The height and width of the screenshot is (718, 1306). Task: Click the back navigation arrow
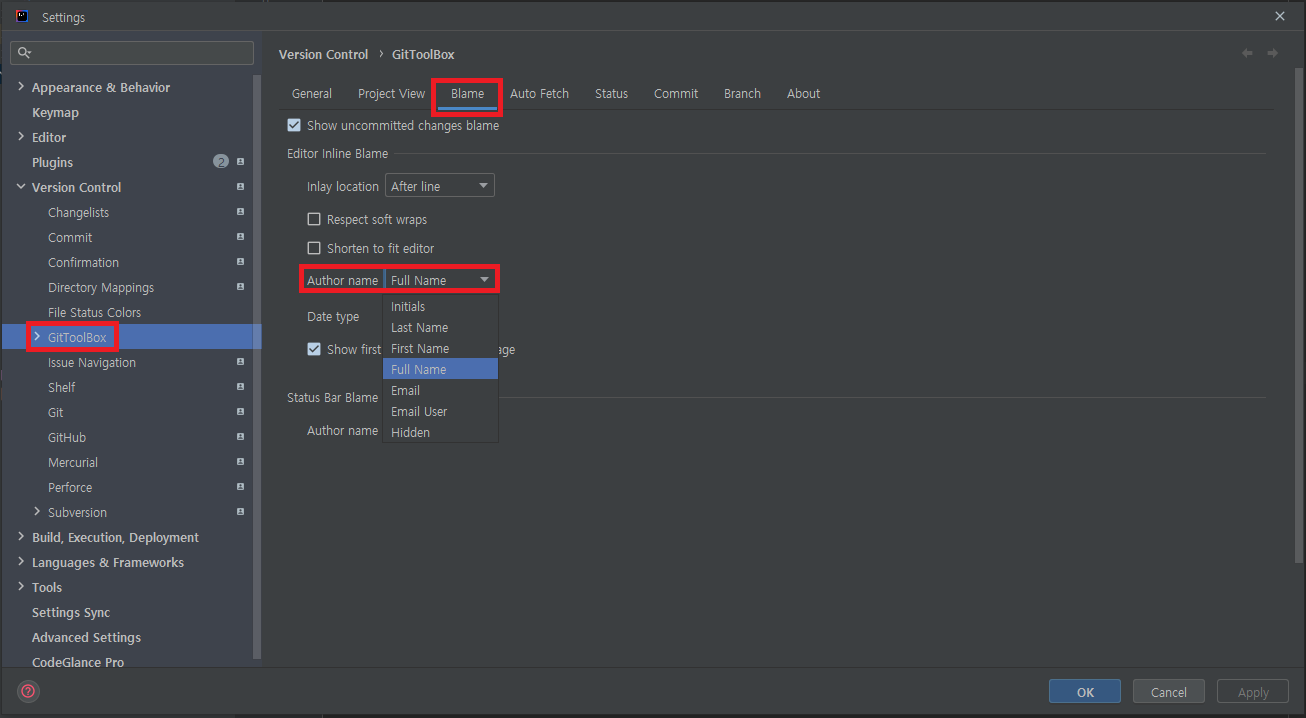pos(1247,53)
